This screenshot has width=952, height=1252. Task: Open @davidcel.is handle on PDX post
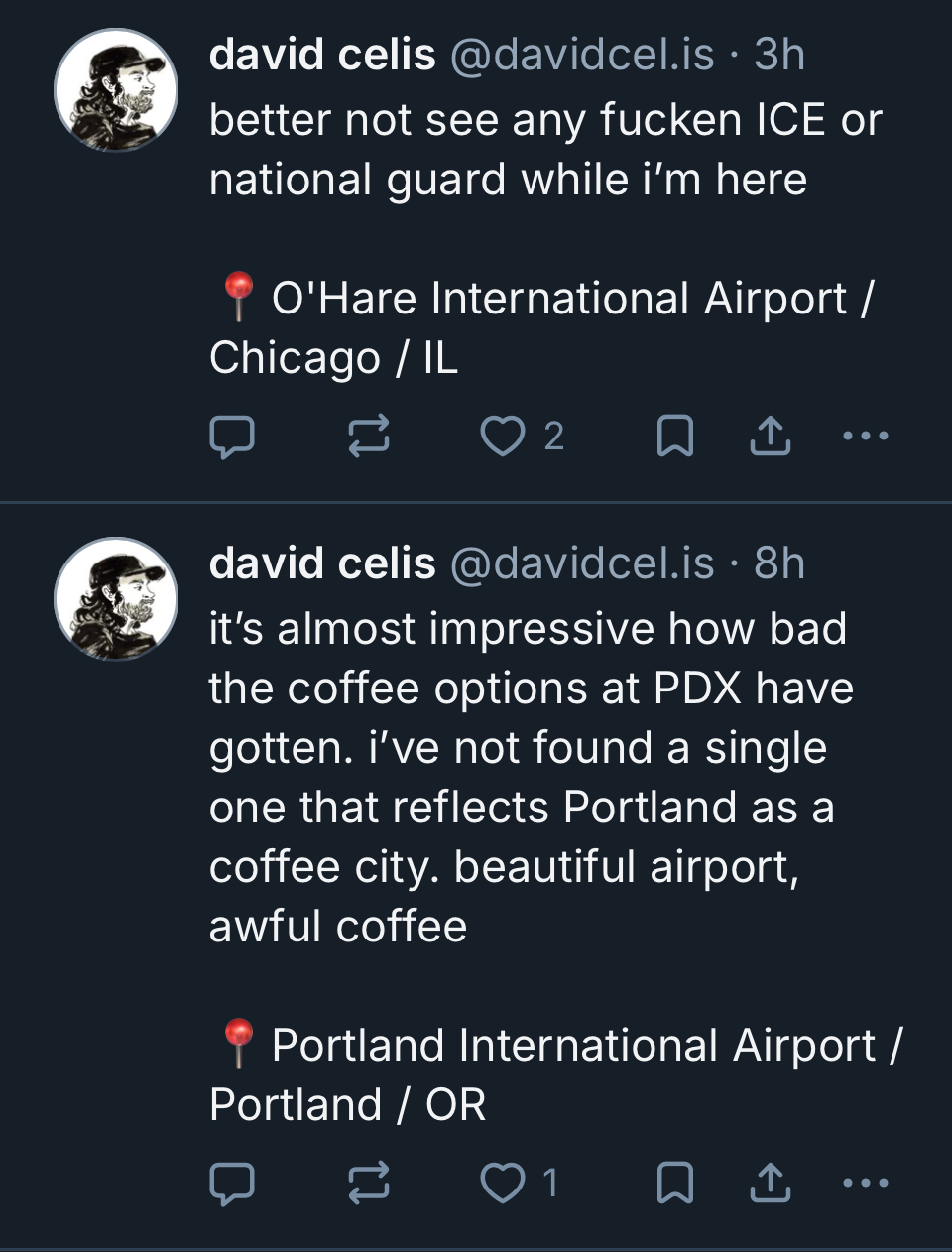tap(582, 563)
